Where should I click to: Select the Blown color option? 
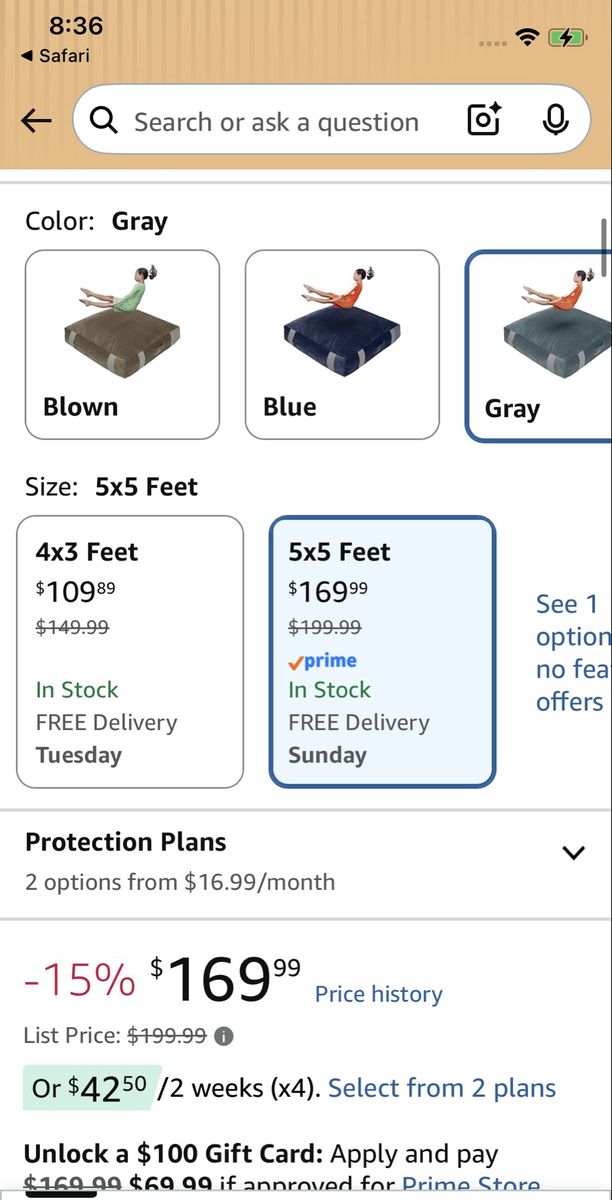pyautogui.click(x=122, y=344)
